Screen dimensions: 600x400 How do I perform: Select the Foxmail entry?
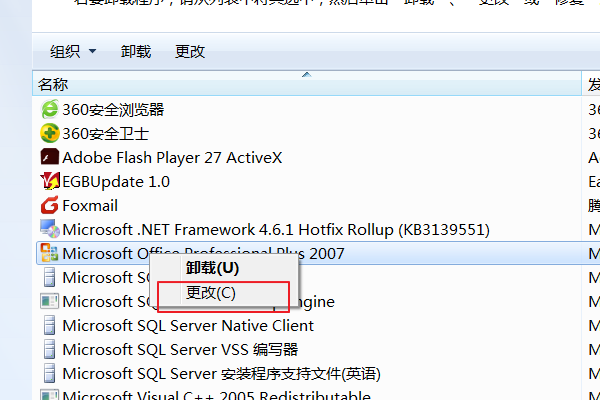tap(90, 206)
